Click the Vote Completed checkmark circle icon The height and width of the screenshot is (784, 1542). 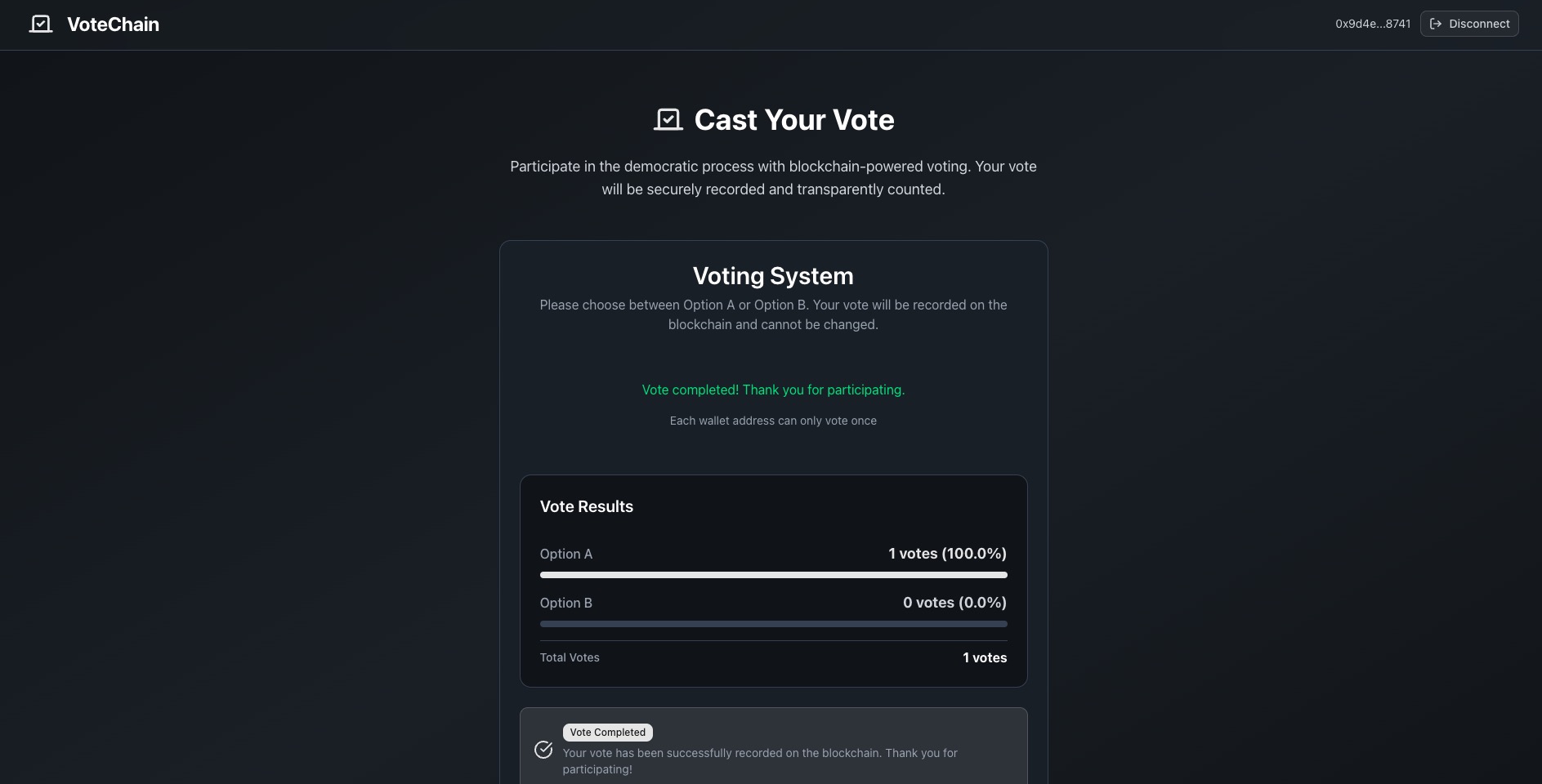click(543, 750)
